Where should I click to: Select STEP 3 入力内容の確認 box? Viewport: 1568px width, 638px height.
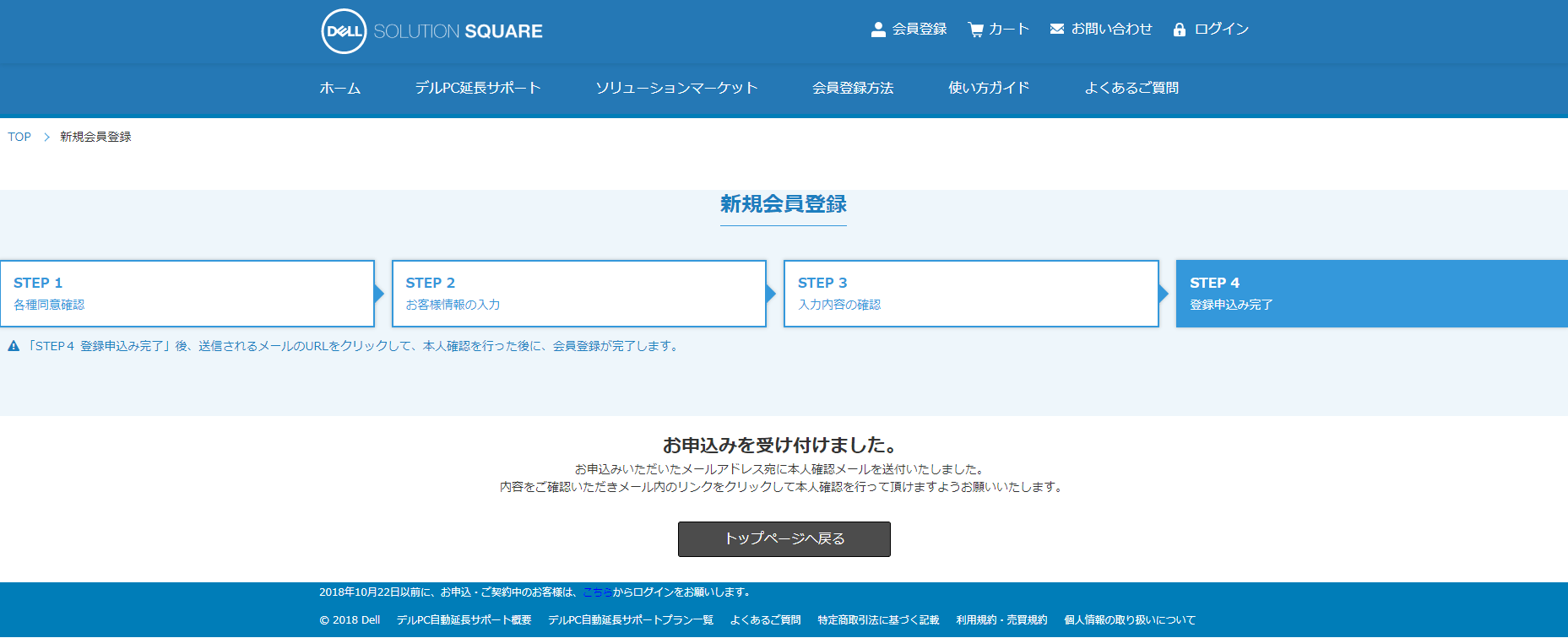971,294
